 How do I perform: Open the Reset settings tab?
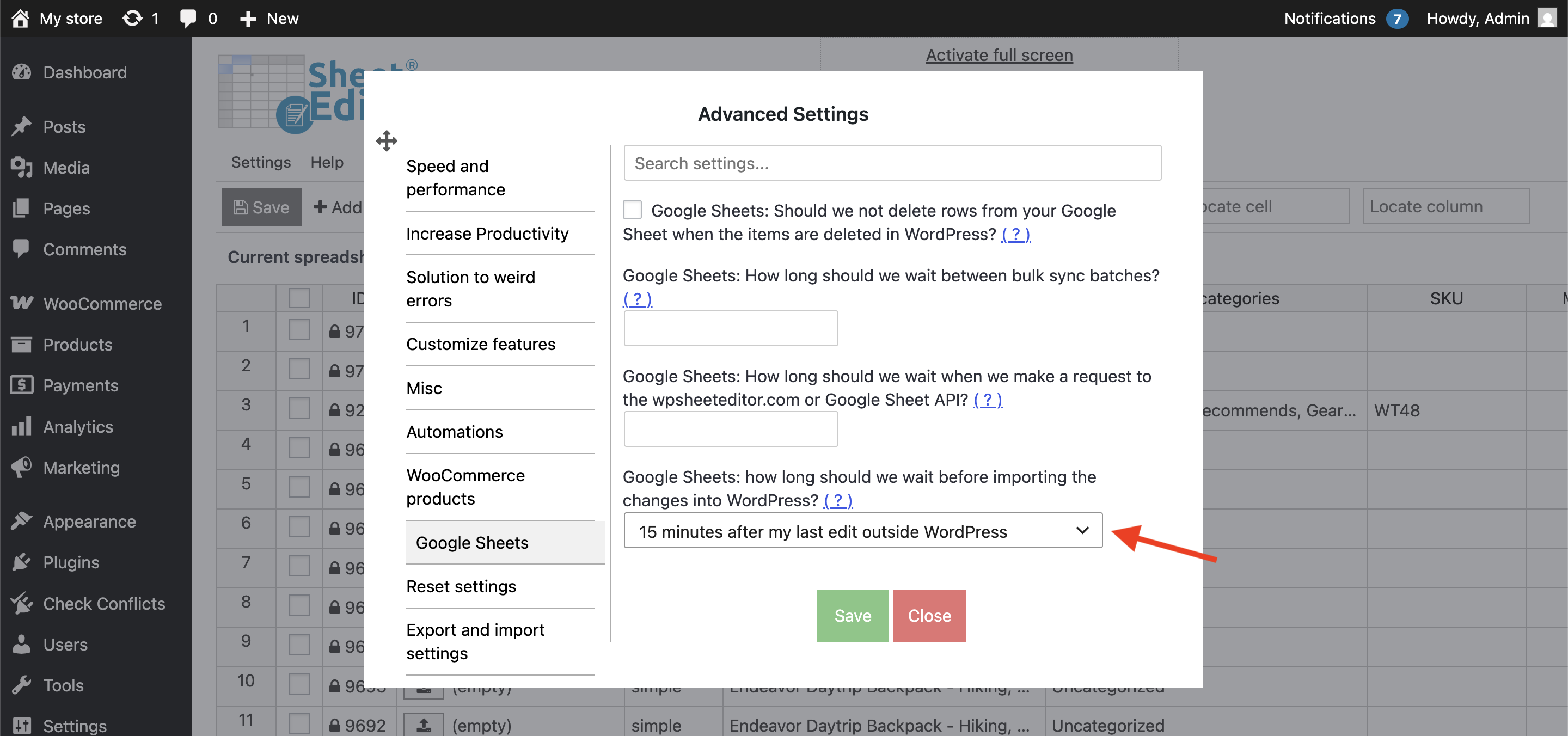click(x=500, y=586)
